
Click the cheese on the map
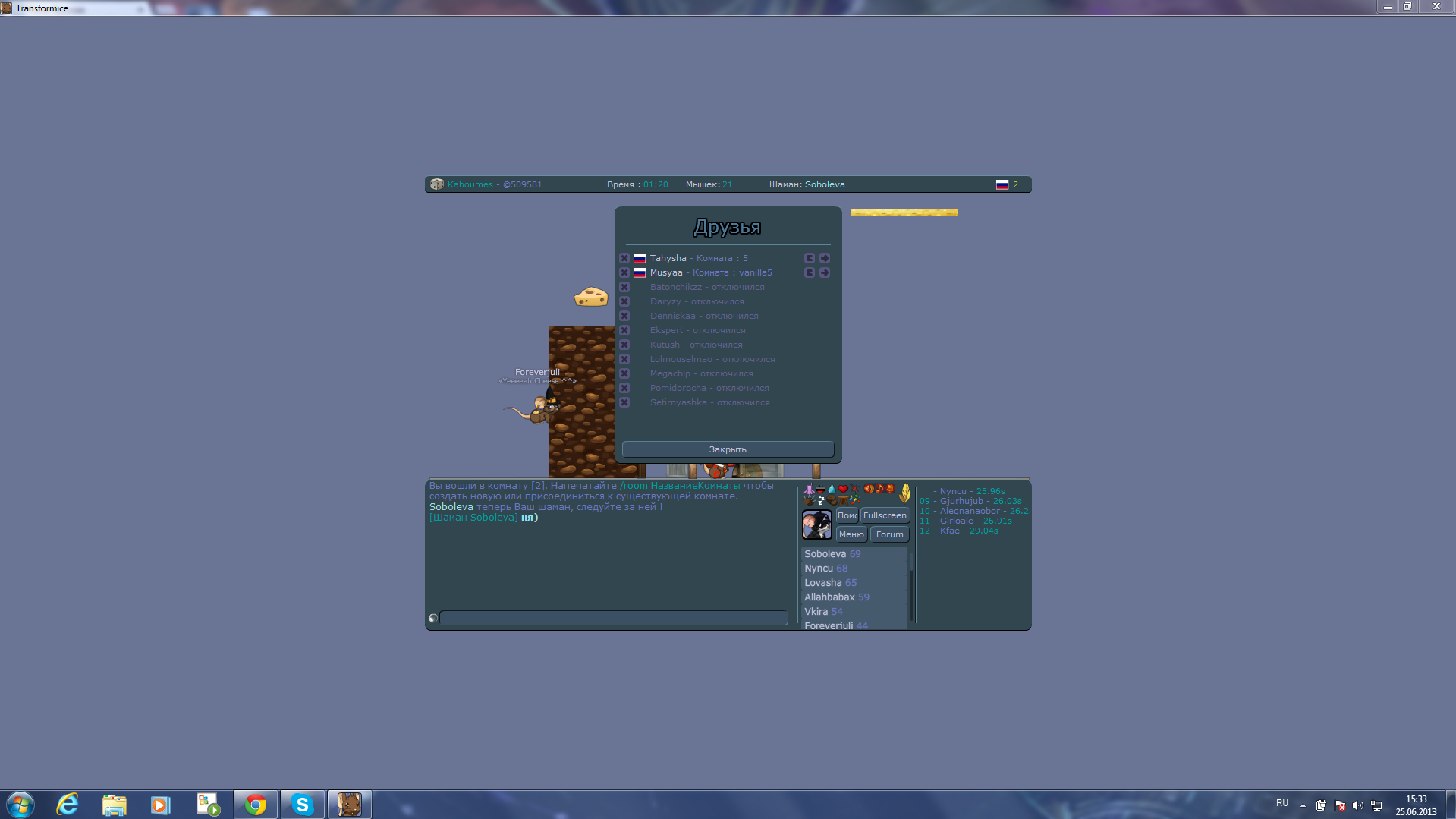point(591,296)
